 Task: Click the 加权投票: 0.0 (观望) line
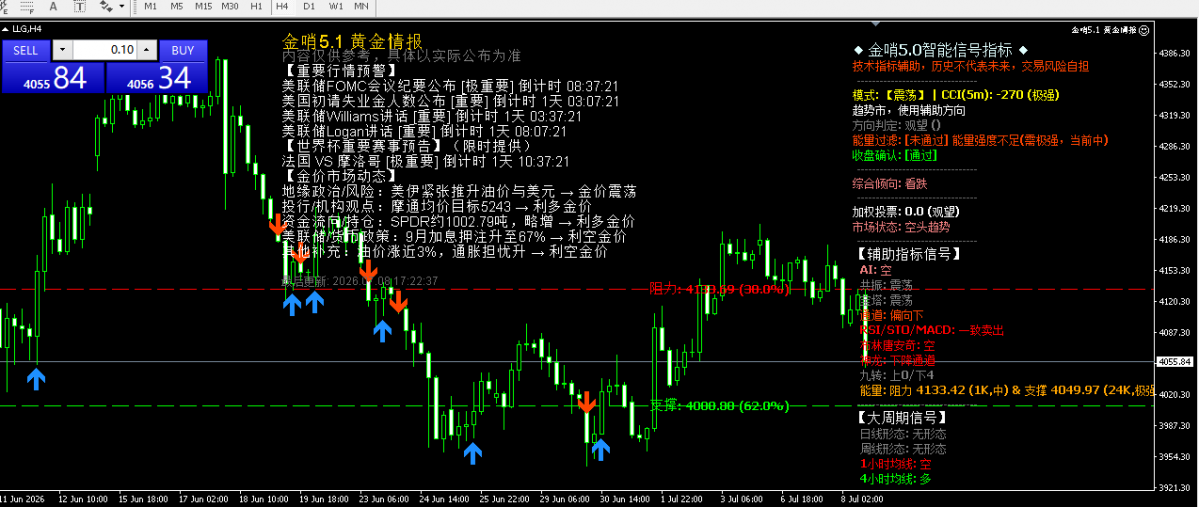[905, 213]
